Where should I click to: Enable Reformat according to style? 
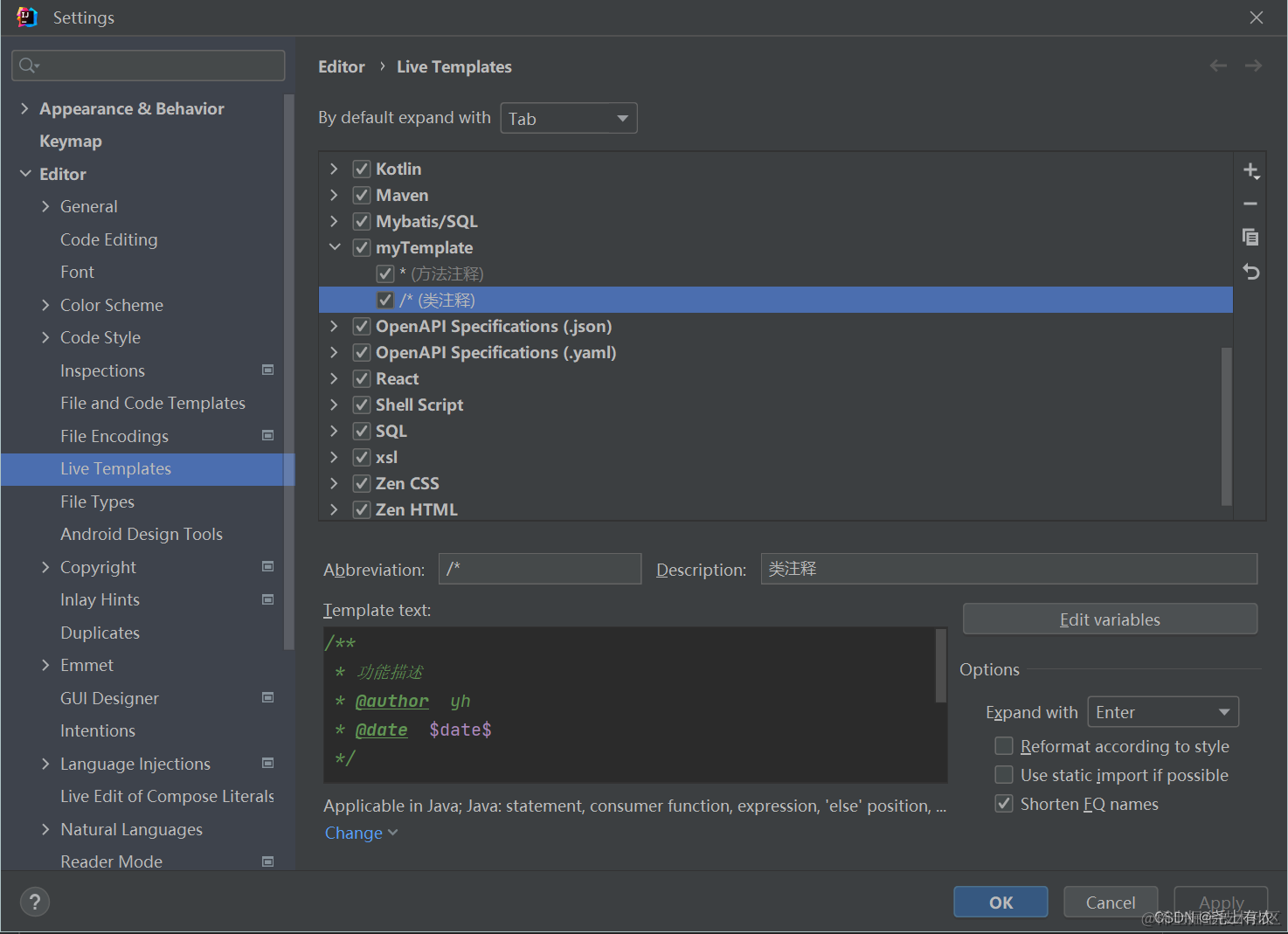click(x=1004, y=746)
